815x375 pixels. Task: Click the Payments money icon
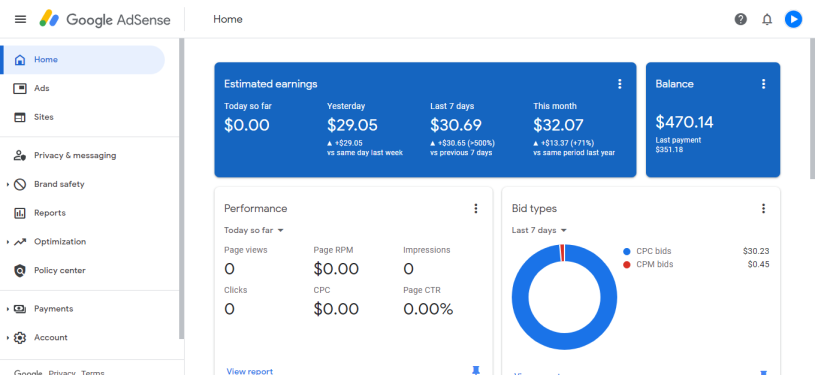[x=20, y=309]
